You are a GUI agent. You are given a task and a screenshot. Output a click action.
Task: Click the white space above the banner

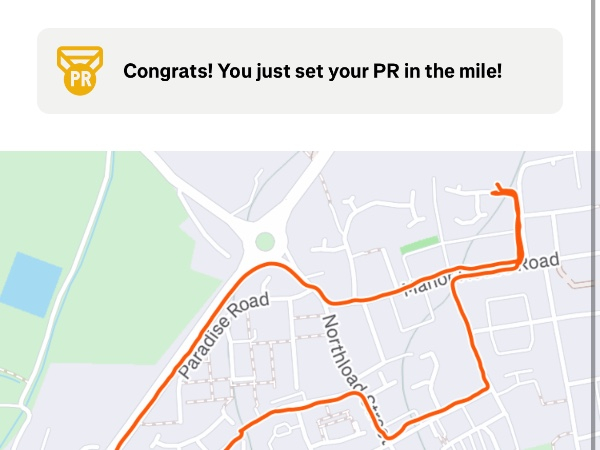(300, 13)
